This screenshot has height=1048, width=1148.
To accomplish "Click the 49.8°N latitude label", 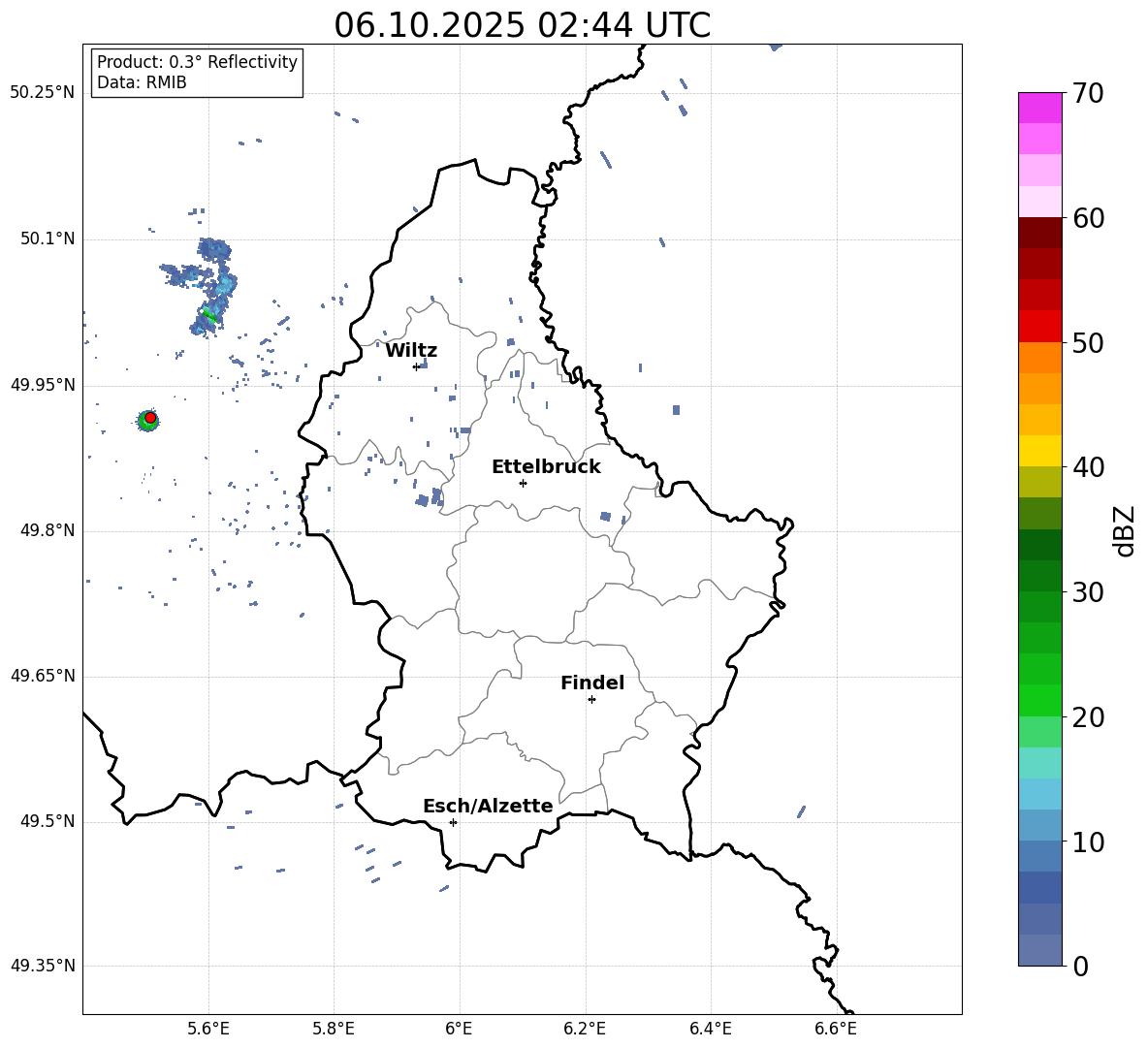I will (47, 530).
